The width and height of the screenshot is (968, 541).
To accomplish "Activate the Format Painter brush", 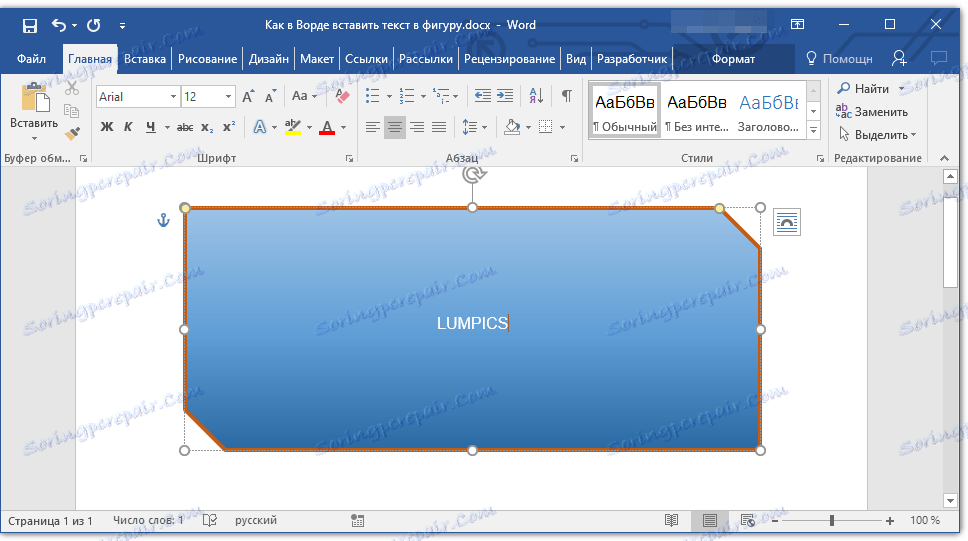I will pyautogui.click(x=72, y=133).
